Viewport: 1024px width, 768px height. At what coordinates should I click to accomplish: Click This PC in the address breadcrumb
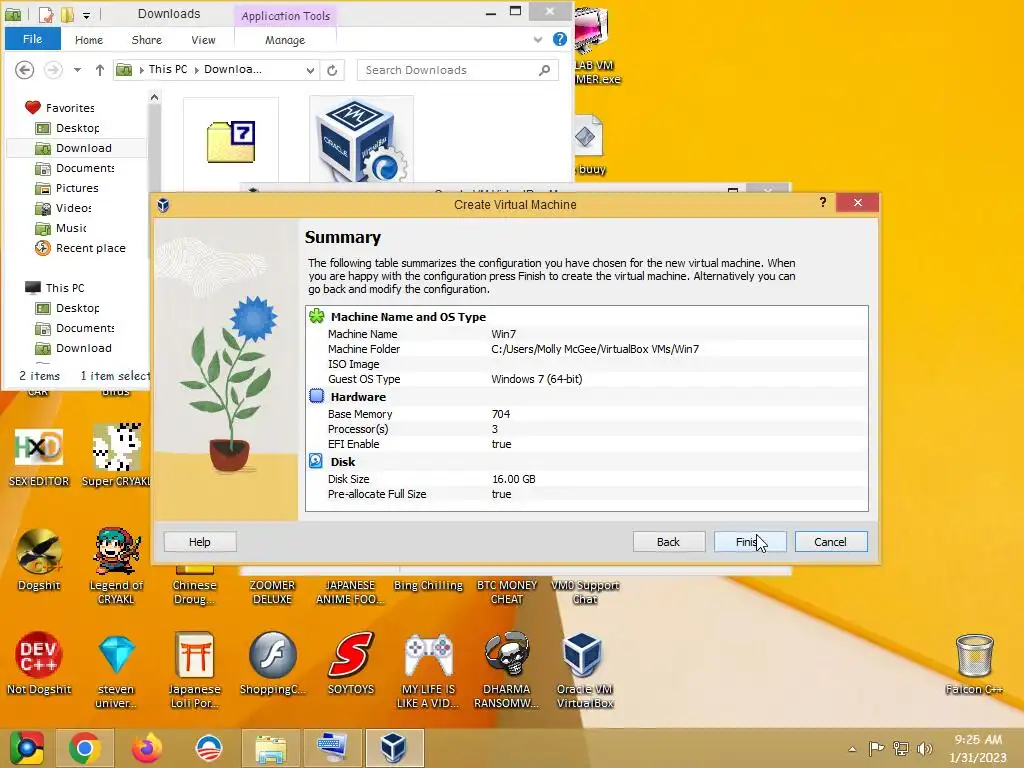coord(168,69)
